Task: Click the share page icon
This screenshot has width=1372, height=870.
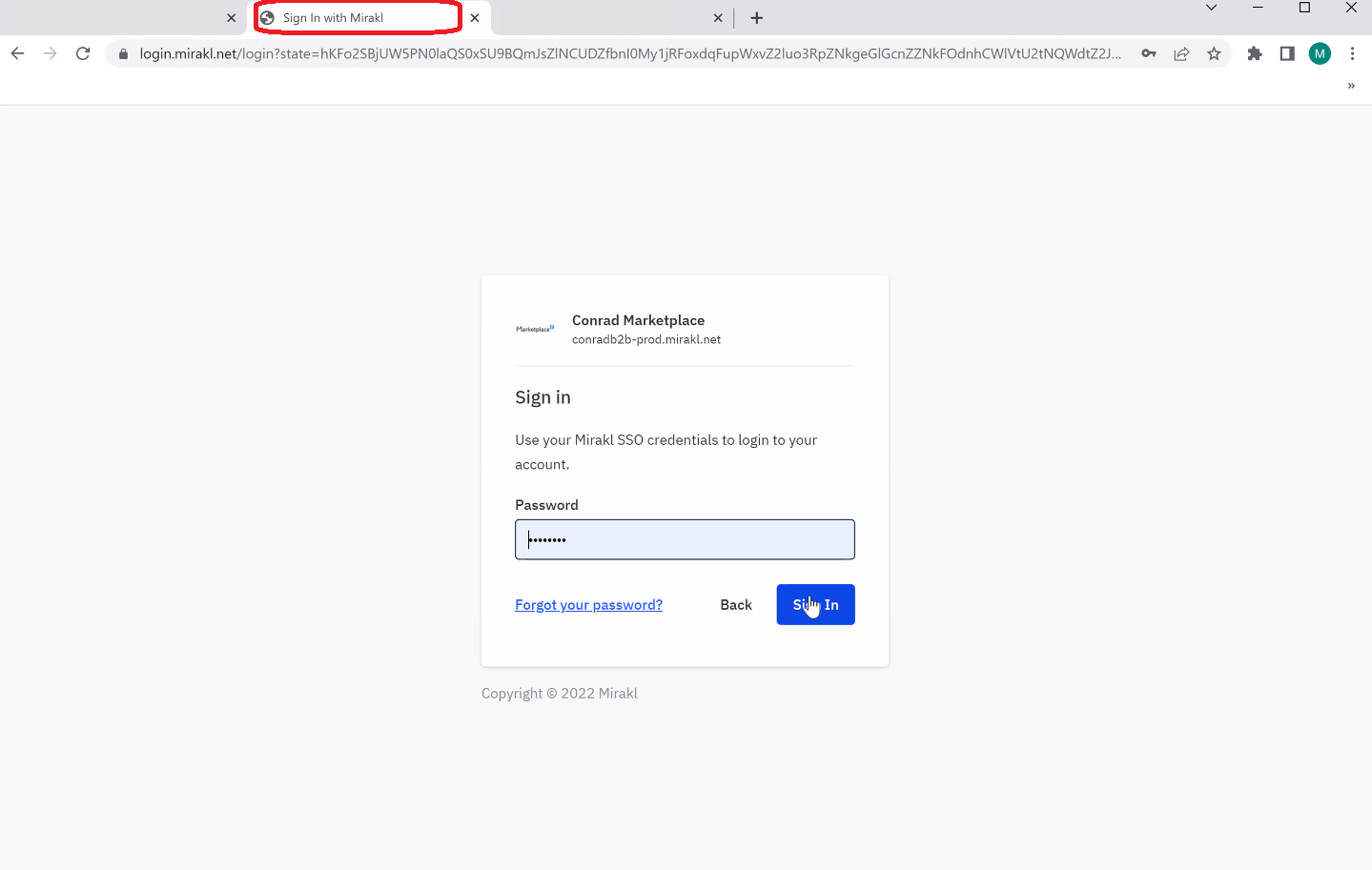Action: coord(1181,53)
